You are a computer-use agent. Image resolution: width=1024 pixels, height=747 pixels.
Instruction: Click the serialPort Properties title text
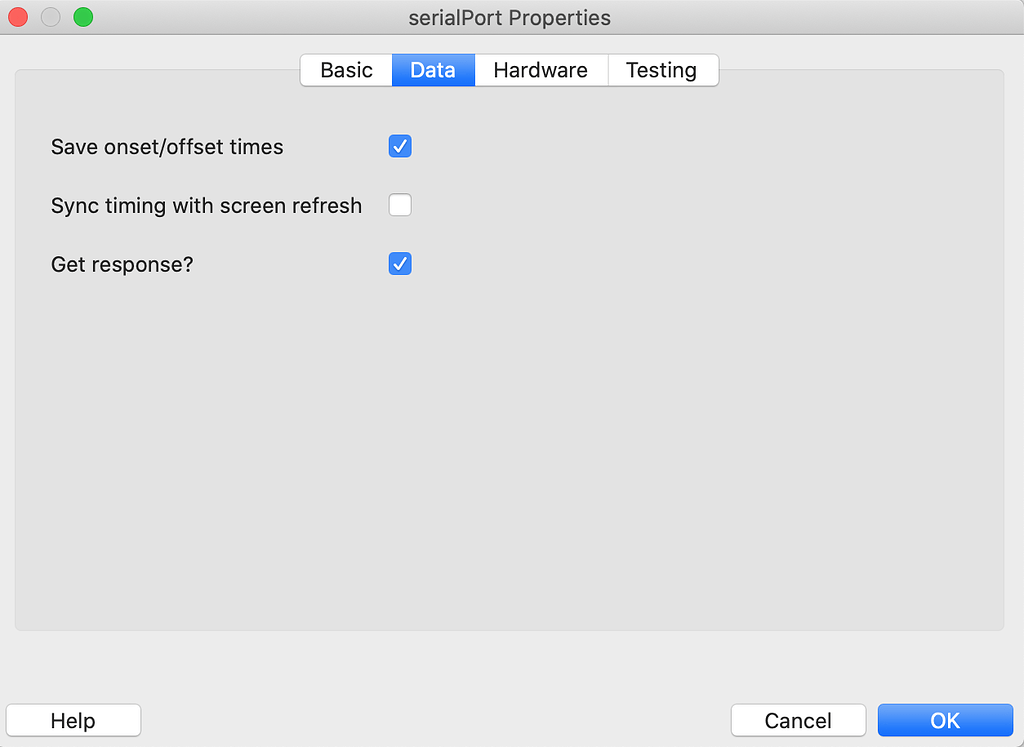pyautogui.click(x=510, y=18)
